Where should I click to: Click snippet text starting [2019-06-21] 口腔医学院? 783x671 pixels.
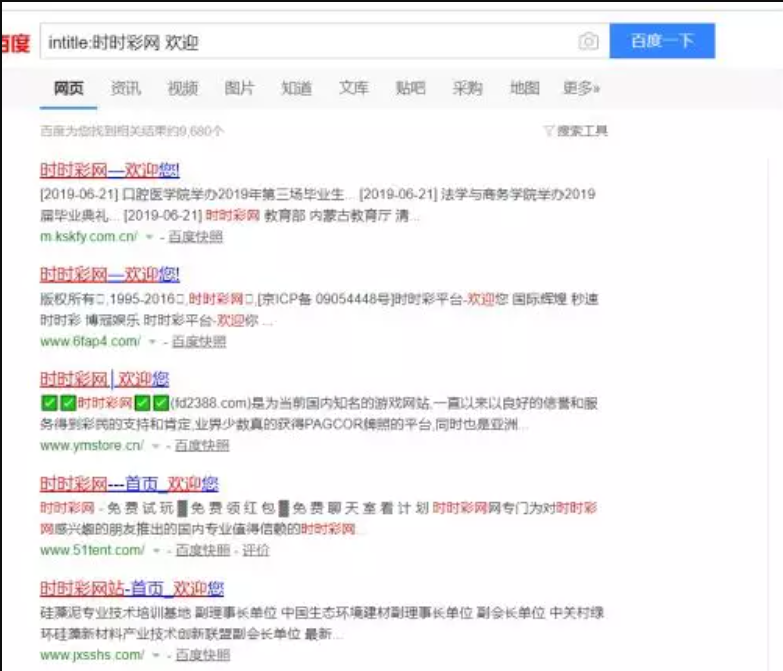(x=318, y=205)
